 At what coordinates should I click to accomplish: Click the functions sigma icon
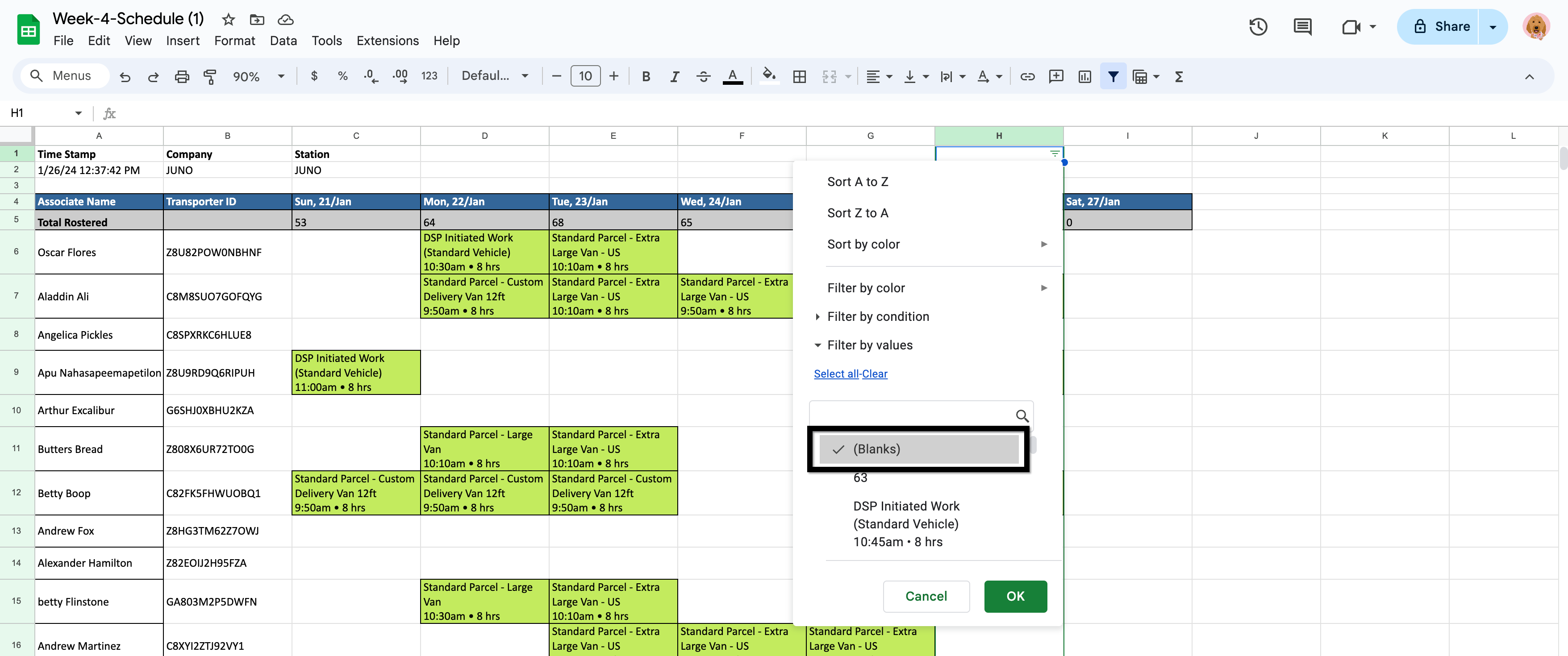pyautogui.click(x=1178, y=77)
